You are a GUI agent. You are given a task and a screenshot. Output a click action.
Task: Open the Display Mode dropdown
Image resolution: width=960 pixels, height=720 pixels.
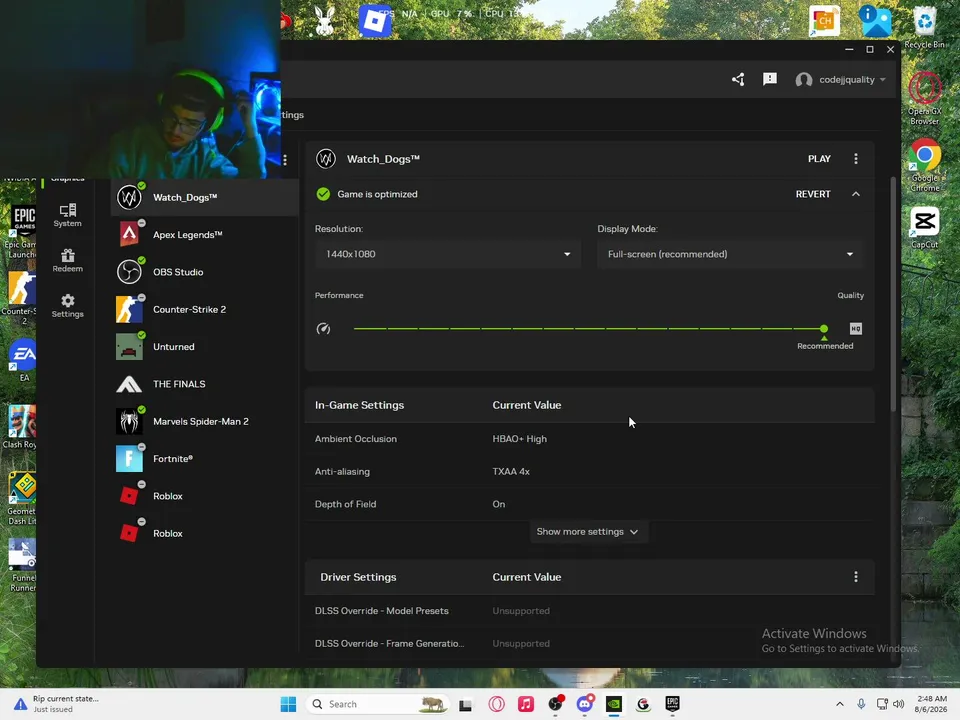[x=729, y=254]
